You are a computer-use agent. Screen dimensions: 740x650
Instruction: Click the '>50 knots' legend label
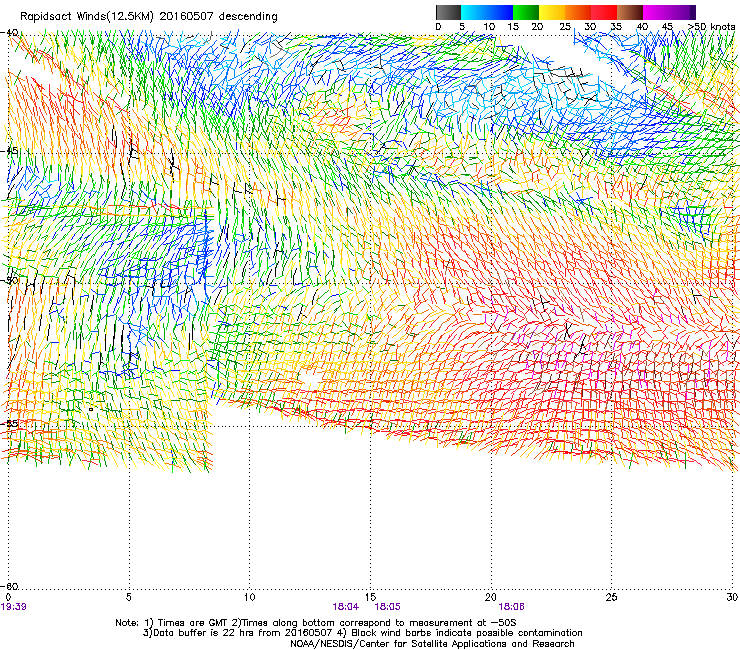711,27
